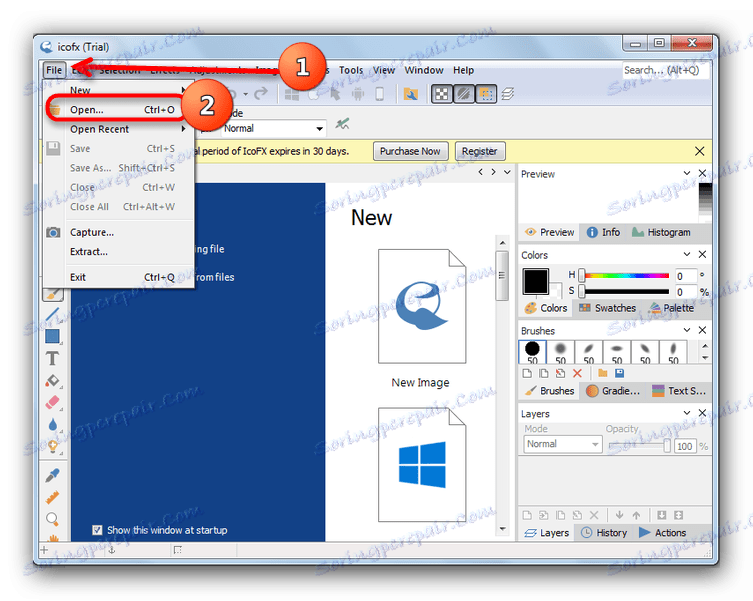Expand the New submenu arrow
The image size is (753, 601).
(183, 90)
